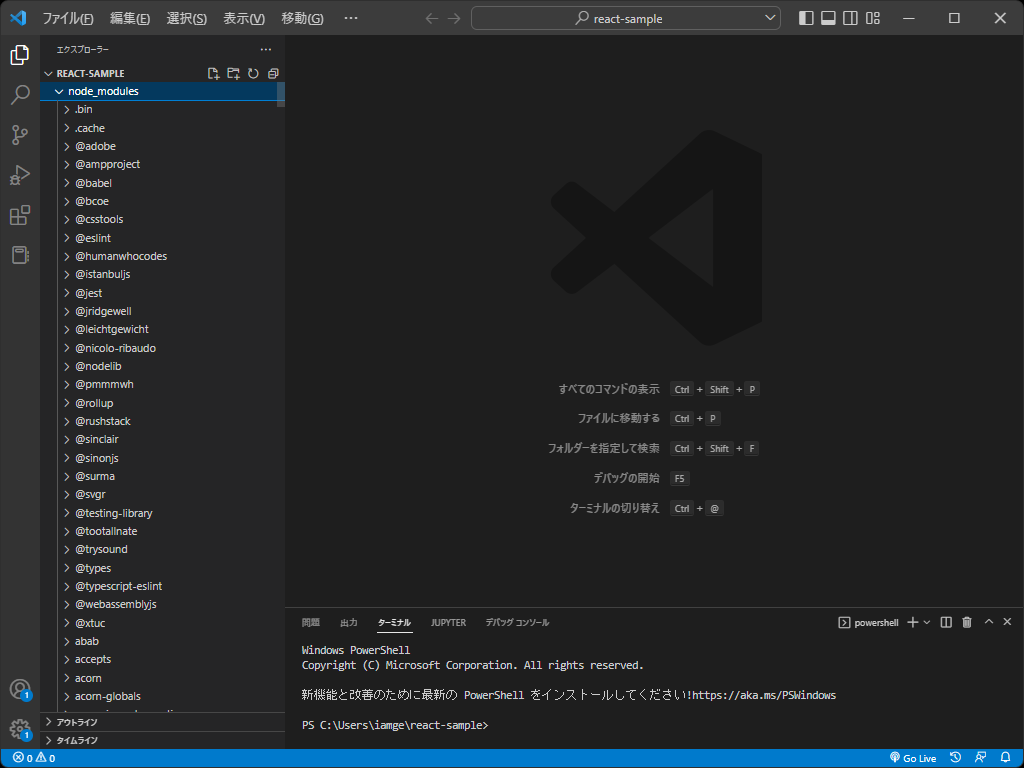Viewport: 1024px width, 768px height.
Task: Open errors and warnings in status bar
Action: (x=34, y=758)
